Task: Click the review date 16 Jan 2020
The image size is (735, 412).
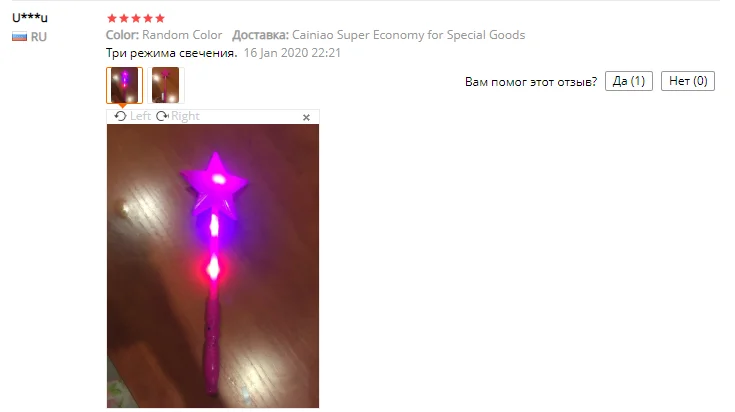Action: tap(292, 53)
